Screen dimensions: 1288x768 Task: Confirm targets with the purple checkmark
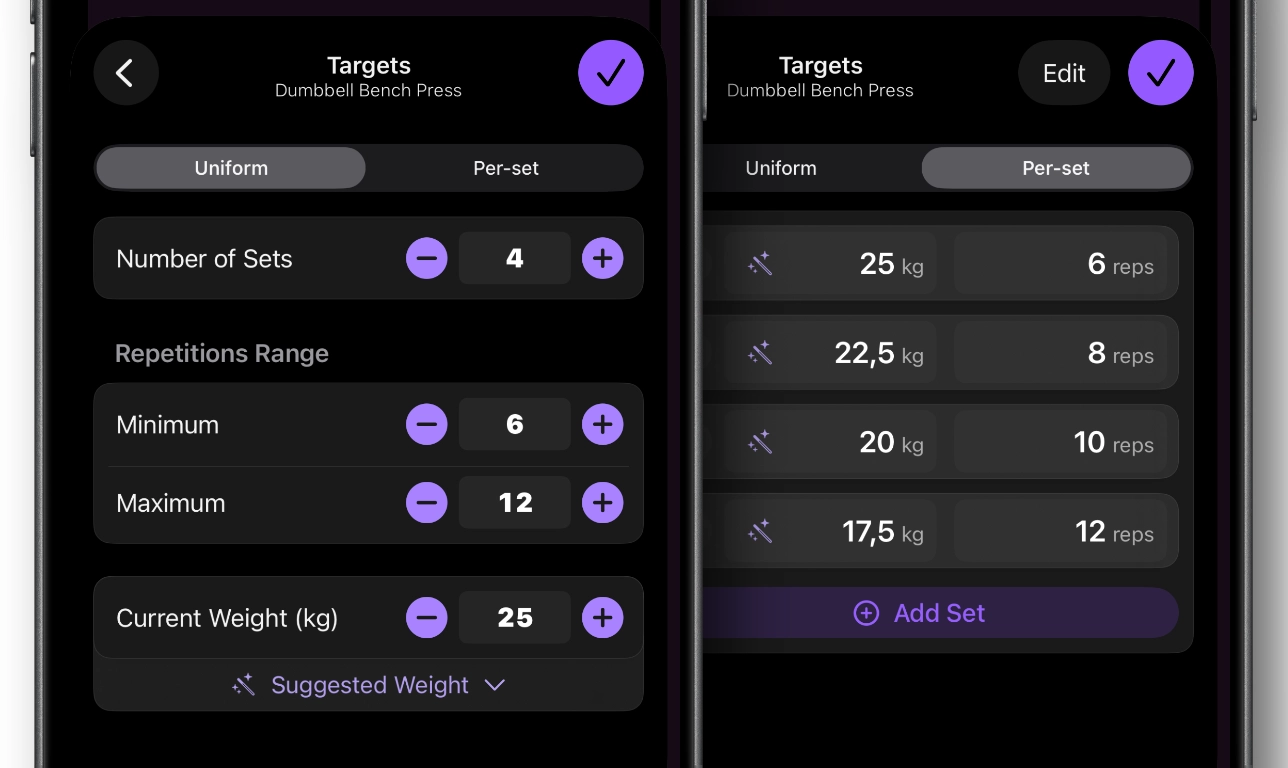click(x=611, y=72)
